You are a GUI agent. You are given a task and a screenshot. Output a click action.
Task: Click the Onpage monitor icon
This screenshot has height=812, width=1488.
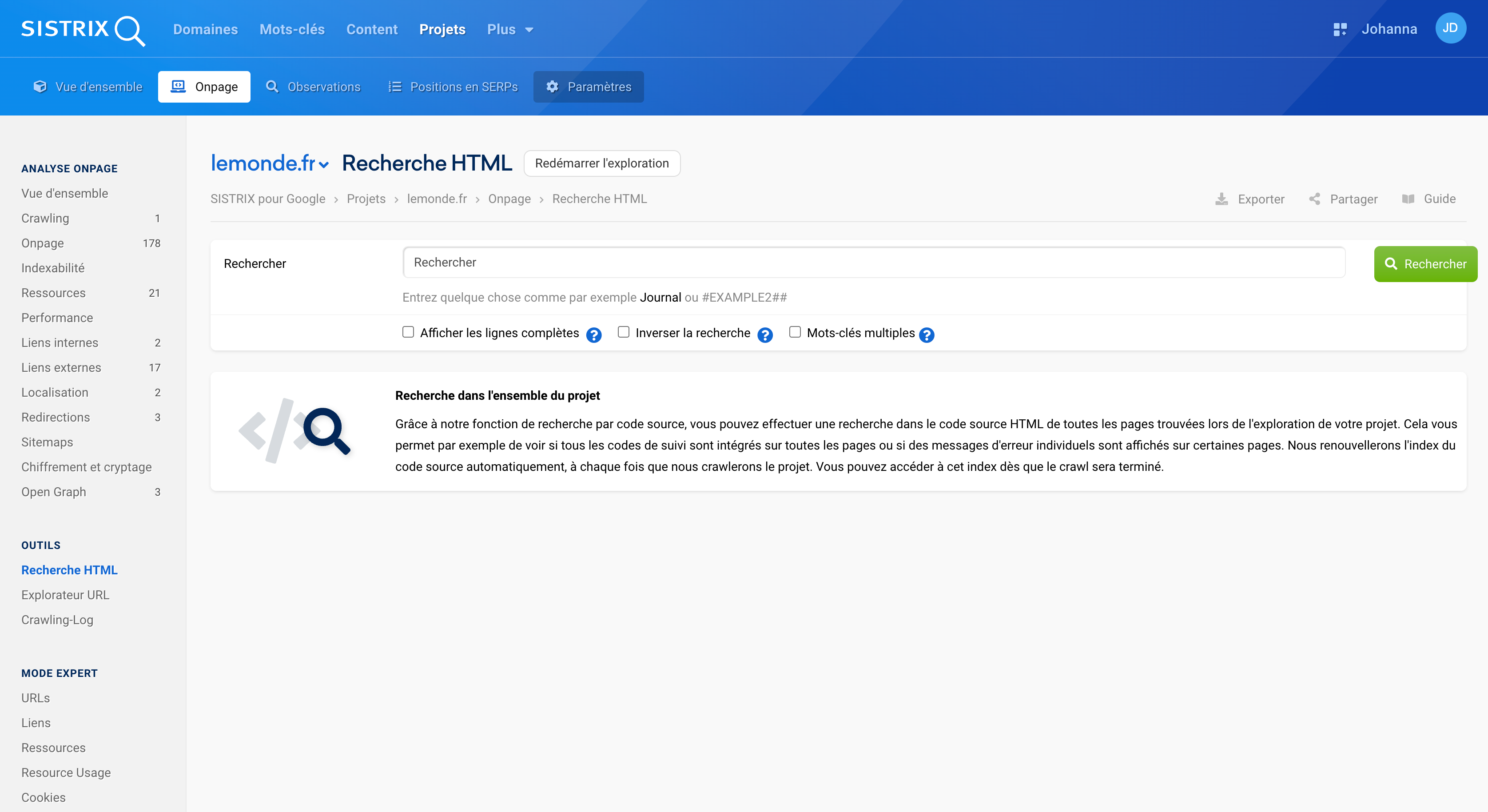click(x=178, y=87)
